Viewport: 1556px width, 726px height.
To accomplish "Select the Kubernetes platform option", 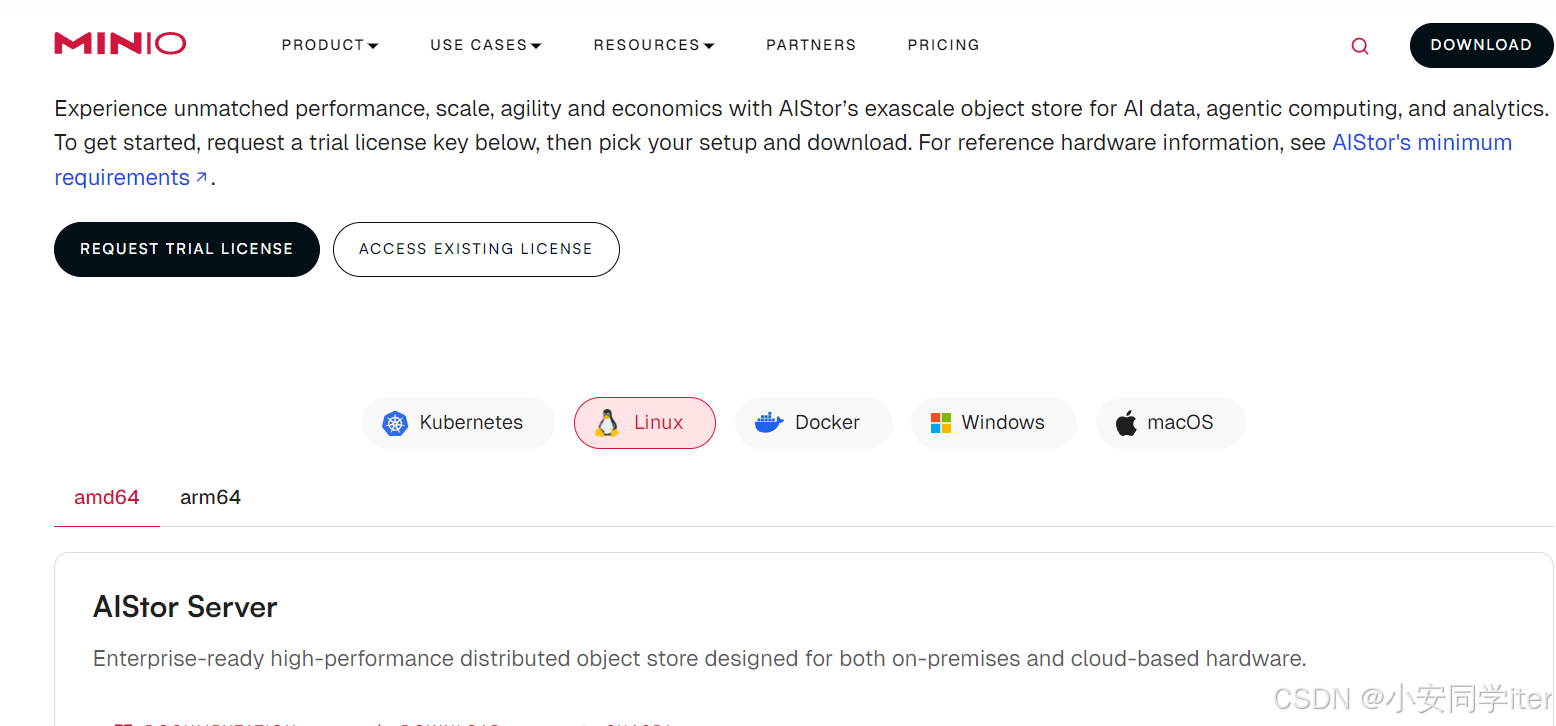I will [x=458, y=423].
